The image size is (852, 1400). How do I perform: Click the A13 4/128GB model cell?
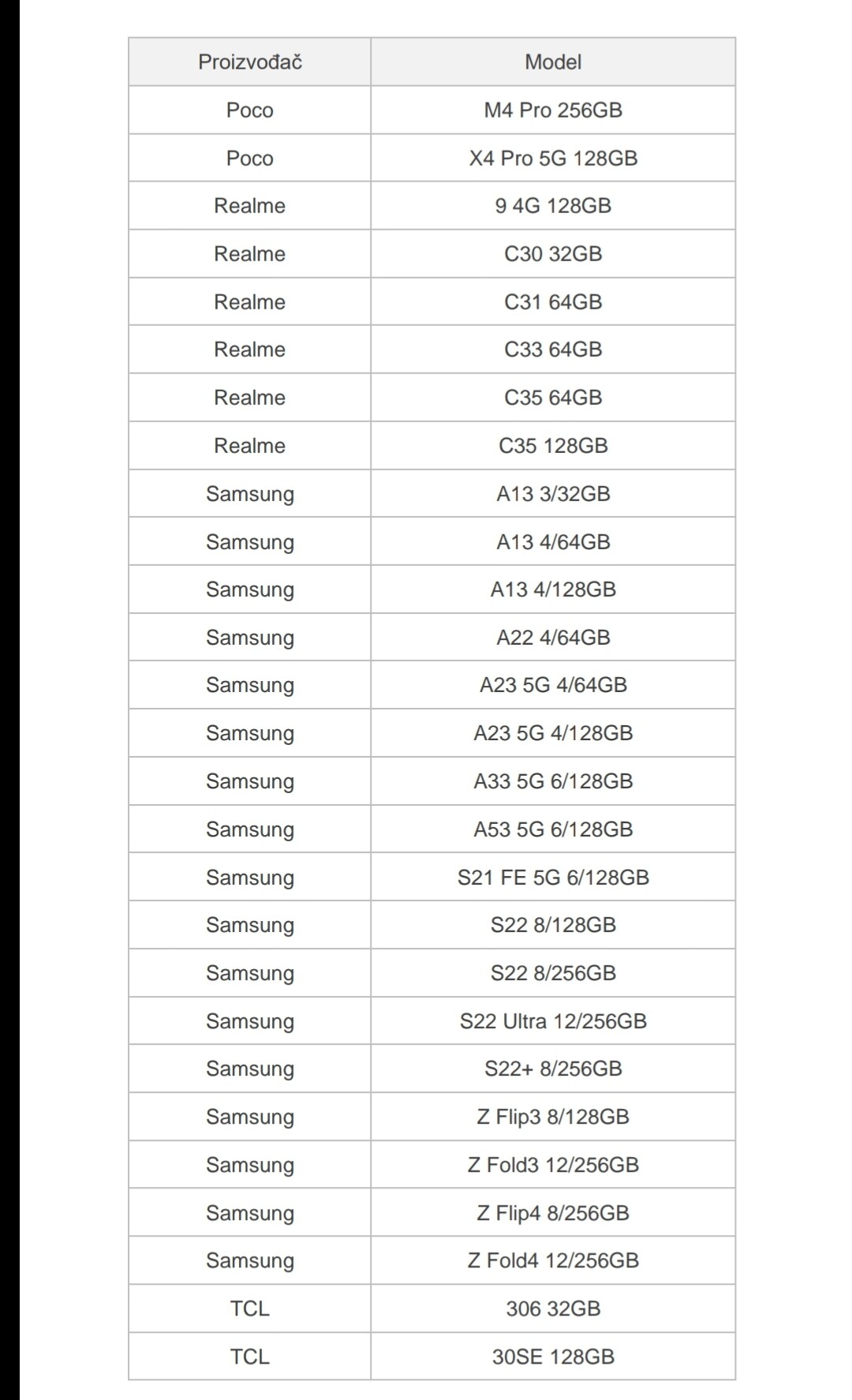point(553,590)
